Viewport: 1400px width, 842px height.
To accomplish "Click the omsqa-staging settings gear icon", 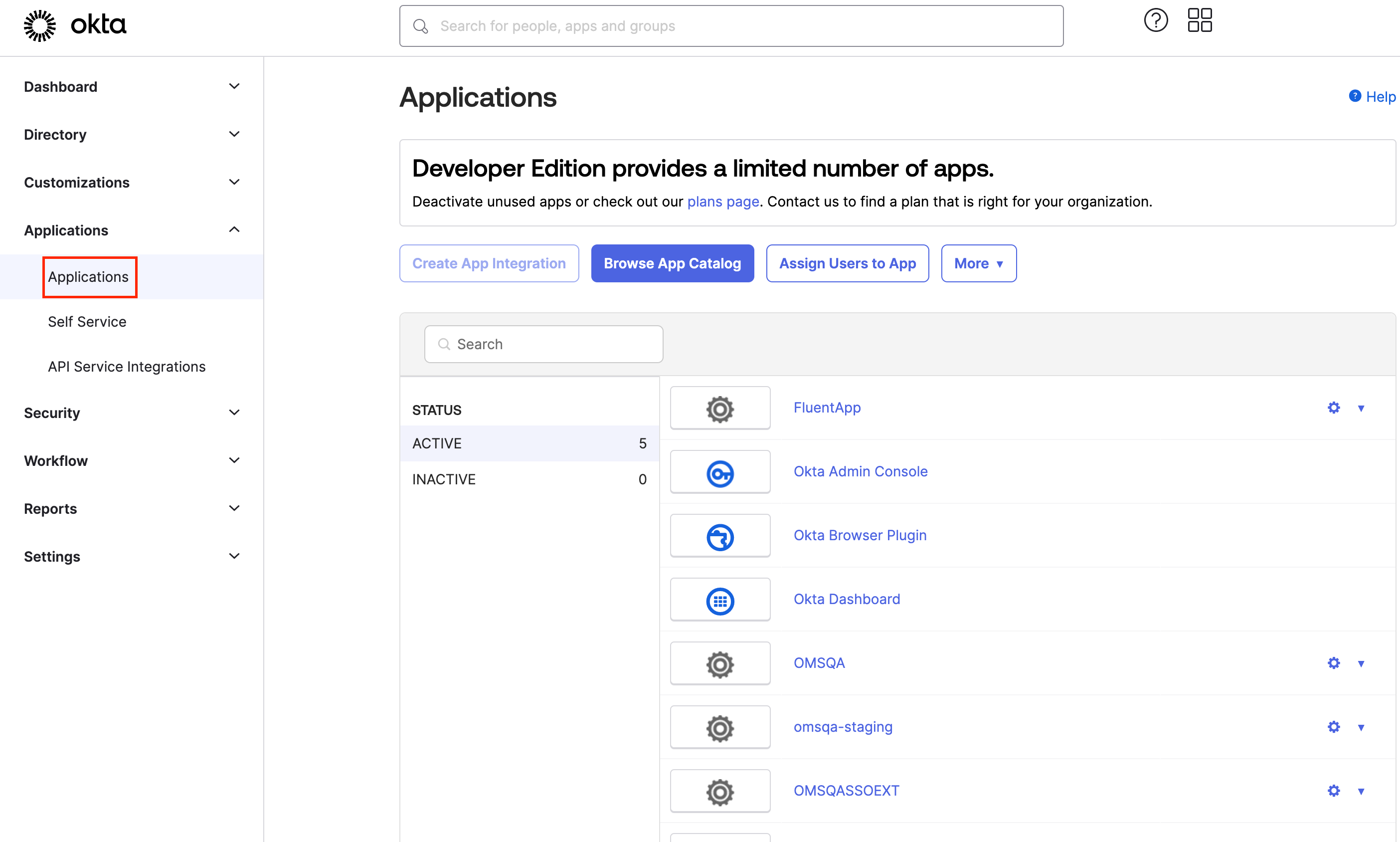I will click(x=1334, y=727).
